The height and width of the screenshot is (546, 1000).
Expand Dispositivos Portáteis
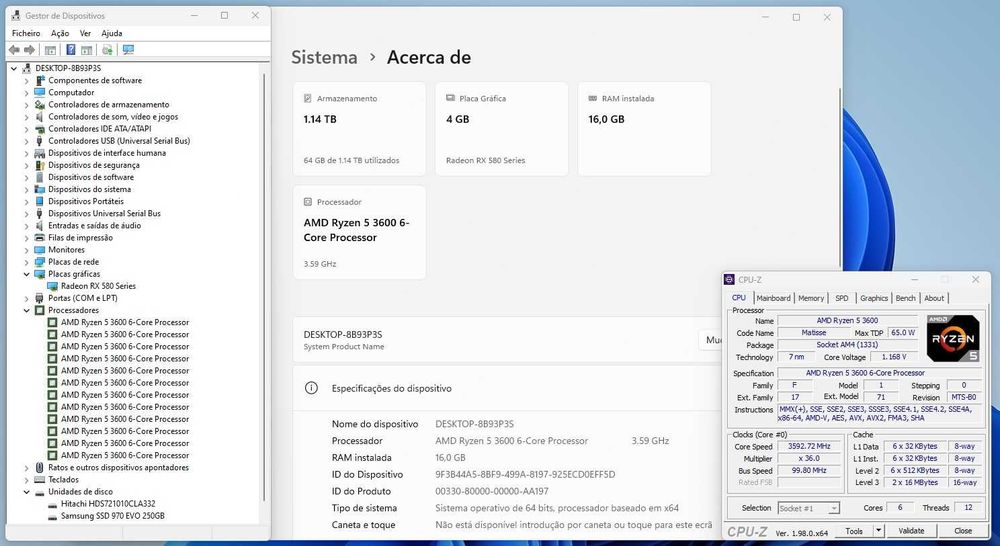click(26, 202)
